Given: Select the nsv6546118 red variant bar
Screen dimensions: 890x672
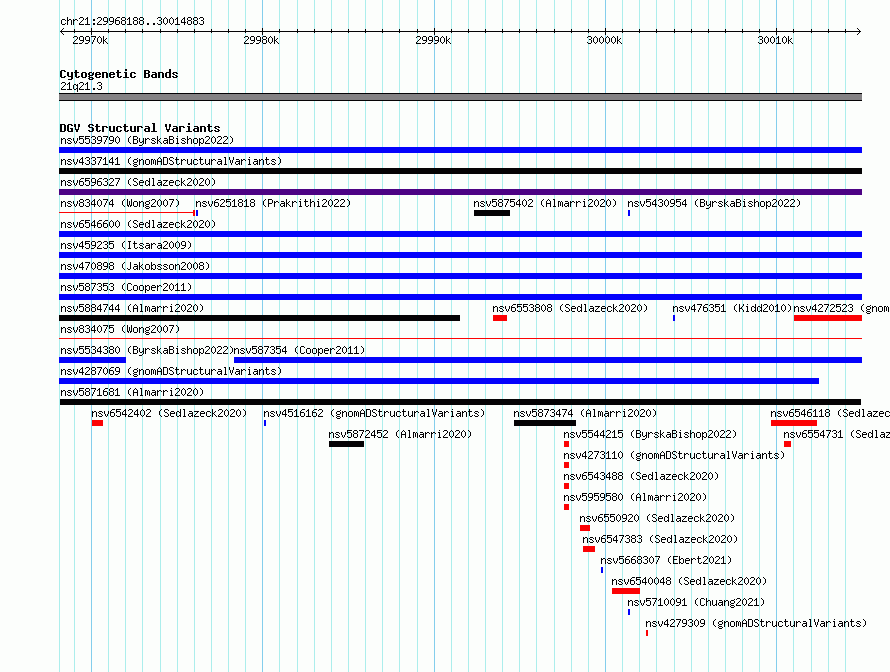Looking at the screenshot, I should tap(794, 423).
